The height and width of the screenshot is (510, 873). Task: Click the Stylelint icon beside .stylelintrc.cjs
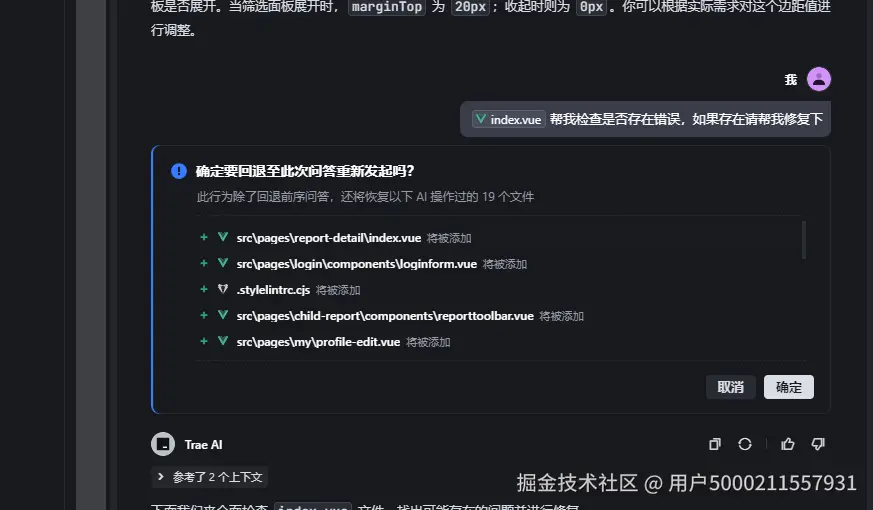point(223,289)
